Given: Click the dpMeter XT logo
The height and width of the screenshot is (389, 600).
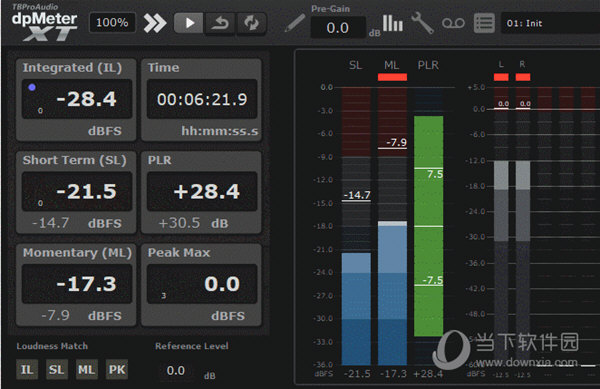Looking at the screenshot, I should pyautogui.click(x=44, y=23).
